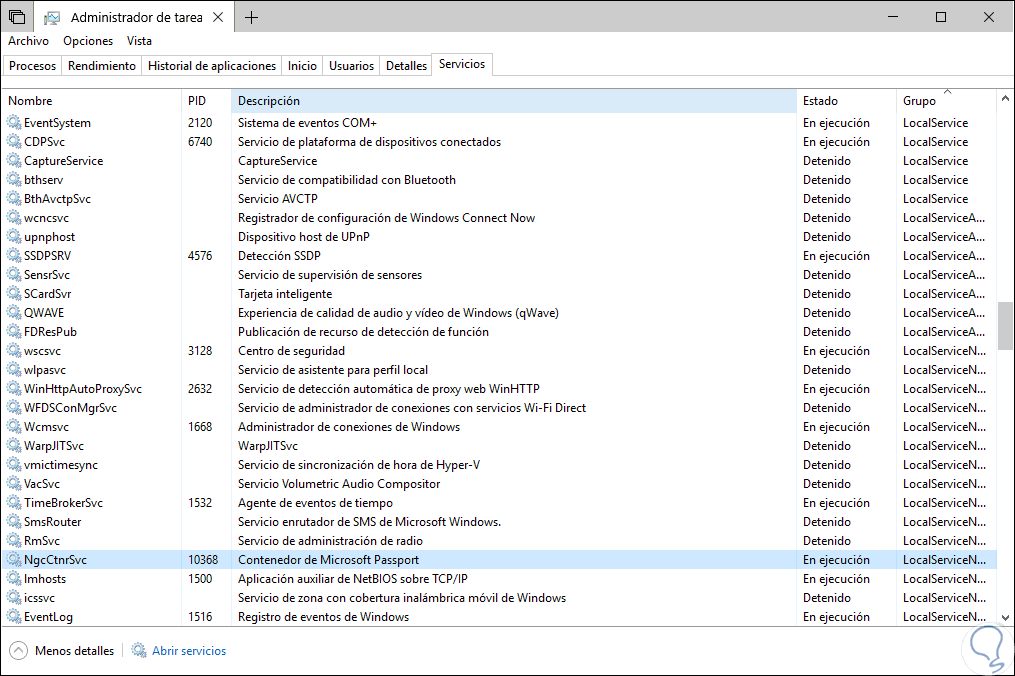The image size is (1015, 676).
Task: Select the EventLog service name
Action: pos(49,617)
